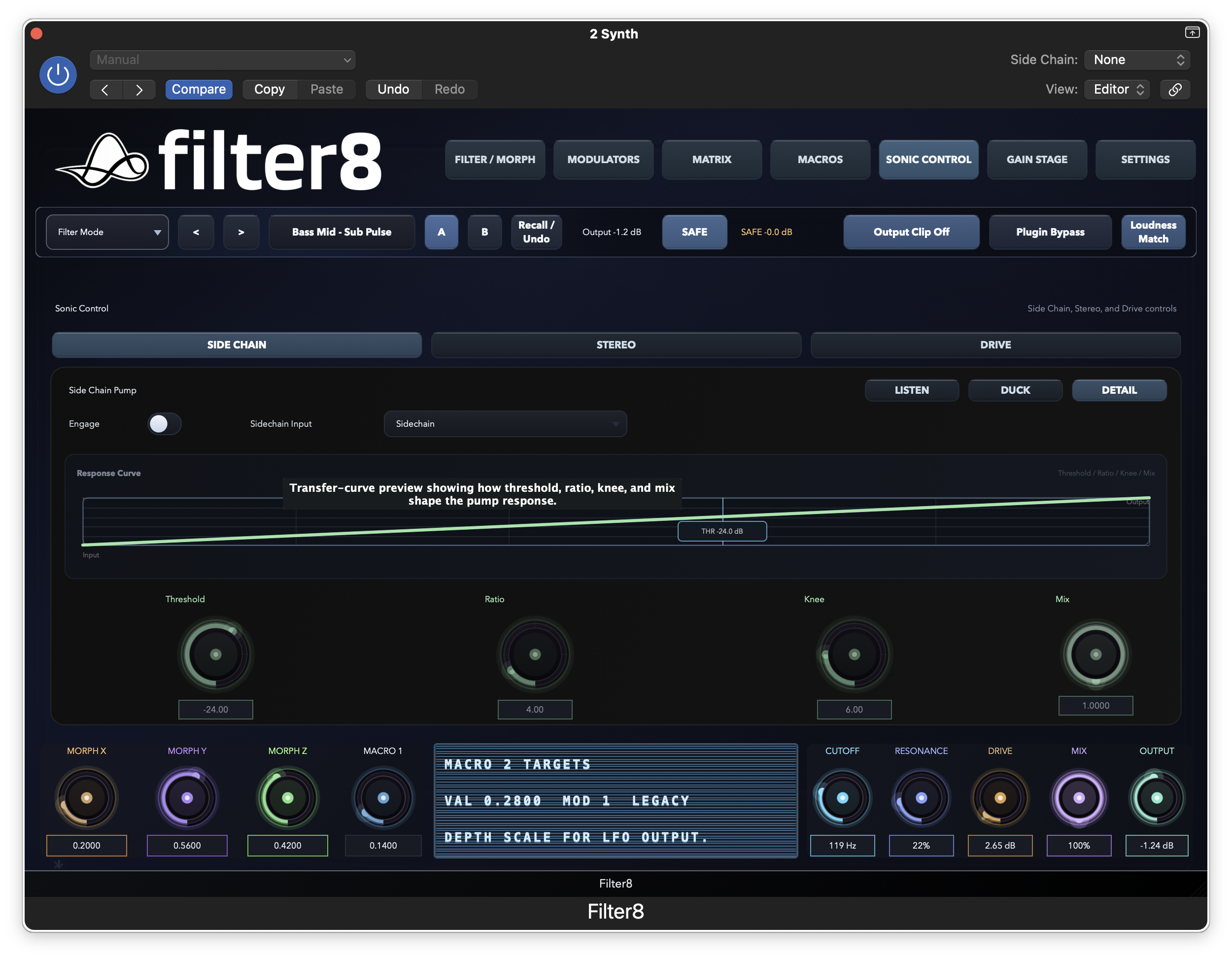This screenshot has height=959, width=1232.
Task: Click the Knee knob
Action: coord(854,654)
